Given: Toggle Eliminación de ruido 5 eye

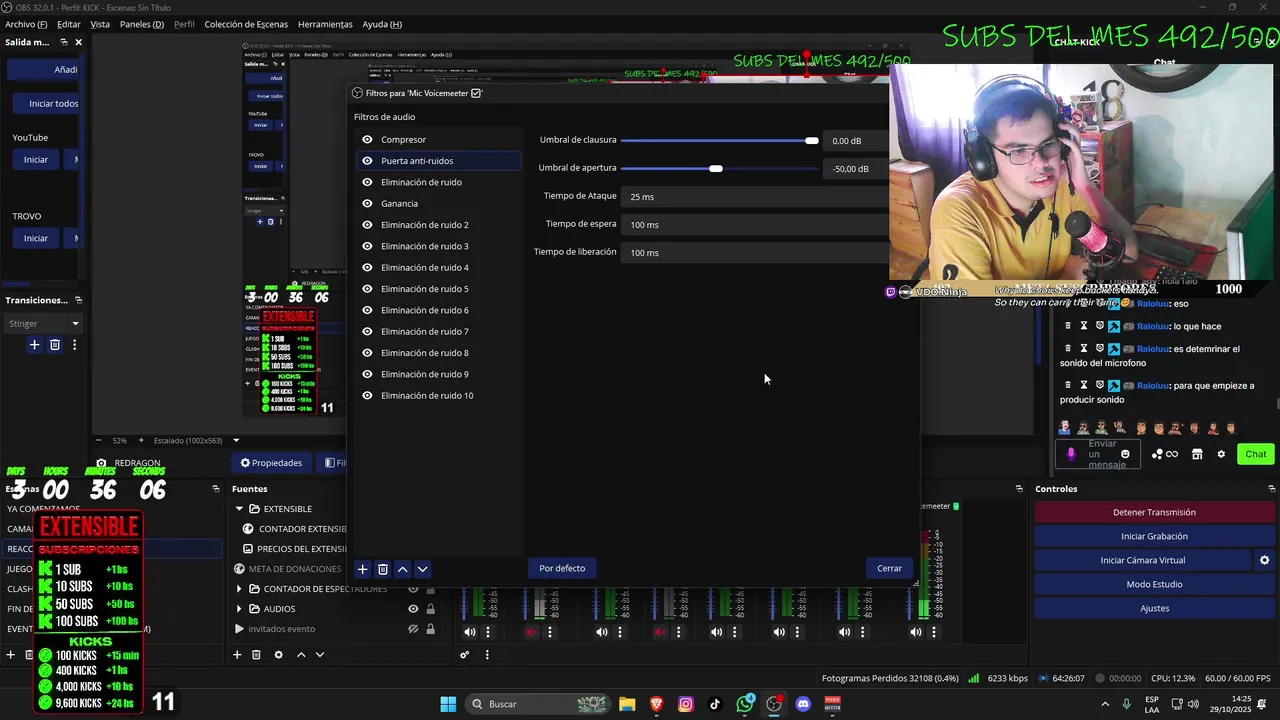Looking at the screenshot, I should click(x=367, y=289).
